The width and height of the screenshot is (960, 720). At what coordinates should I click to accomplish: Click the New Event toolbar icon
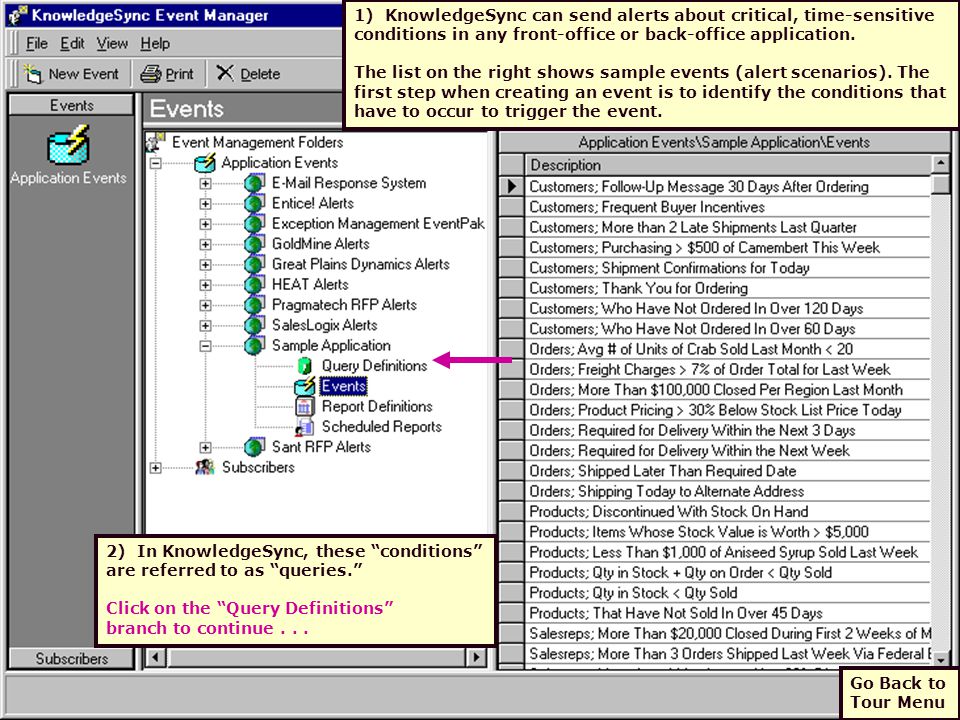tap(32, 73)
